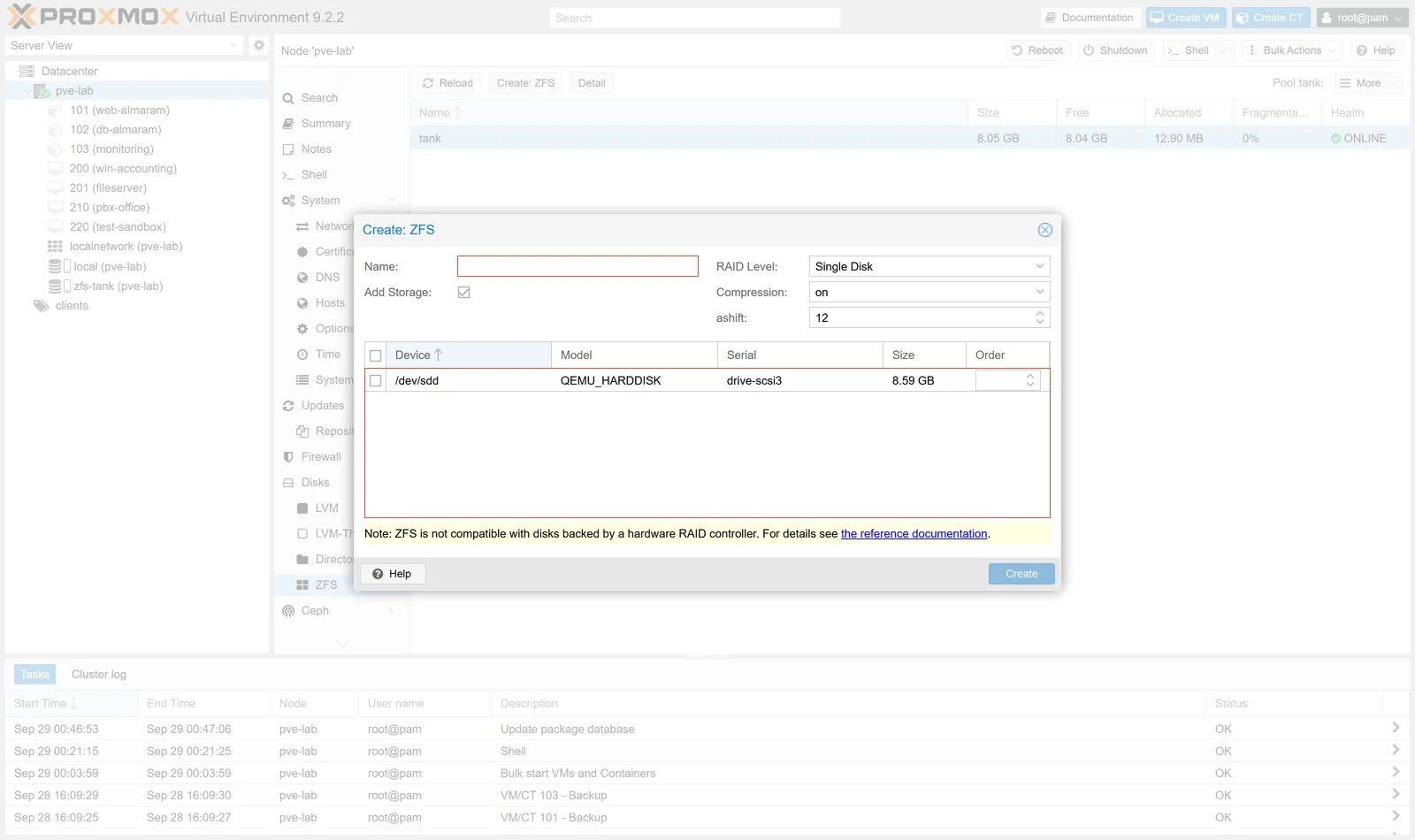Click the Create VM button

(1185, 18)
